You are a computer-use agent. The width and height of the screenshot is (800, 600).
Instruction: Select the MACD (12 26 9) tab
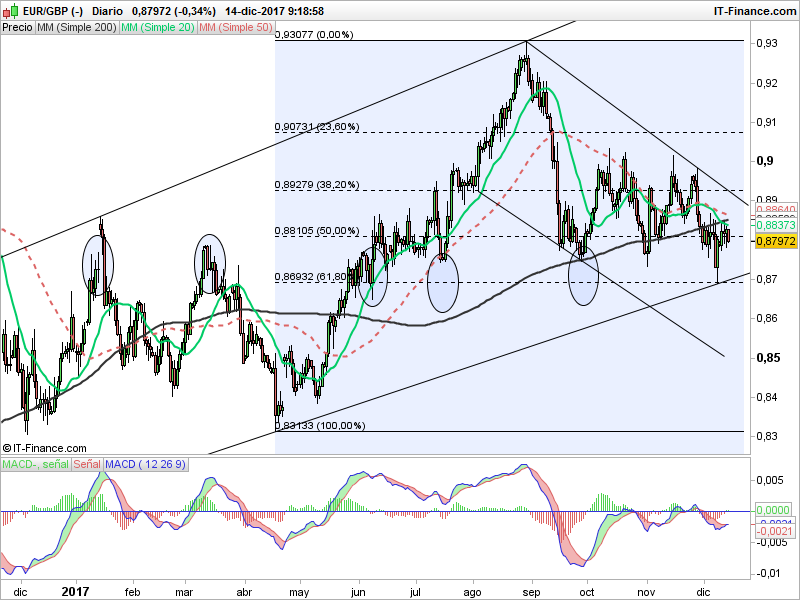click(145, 464)
